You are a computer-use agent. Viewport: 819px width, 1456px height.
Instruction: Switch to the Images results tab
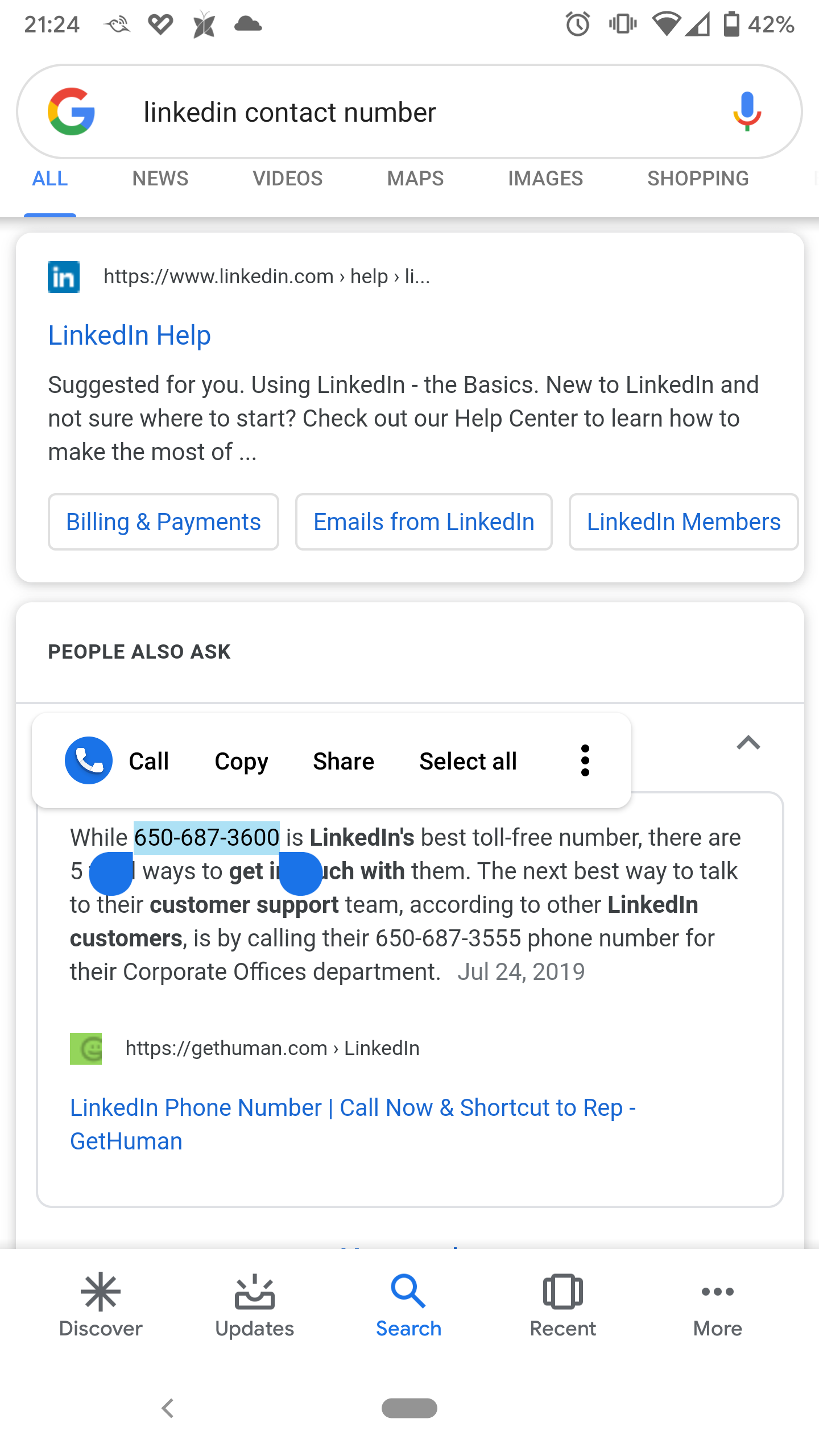[545, 179]
